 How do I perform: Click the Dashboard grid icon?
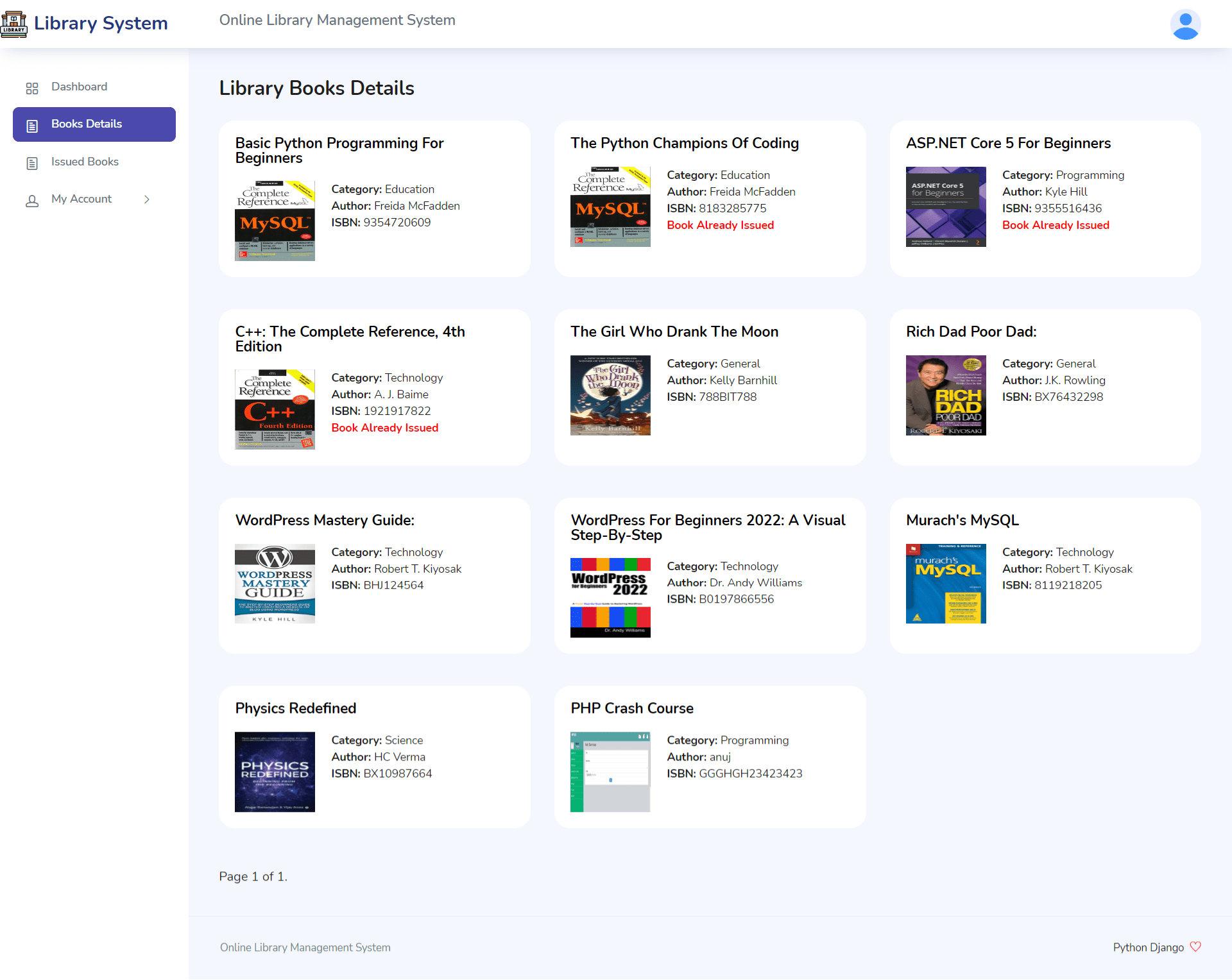tap(32, 88)
